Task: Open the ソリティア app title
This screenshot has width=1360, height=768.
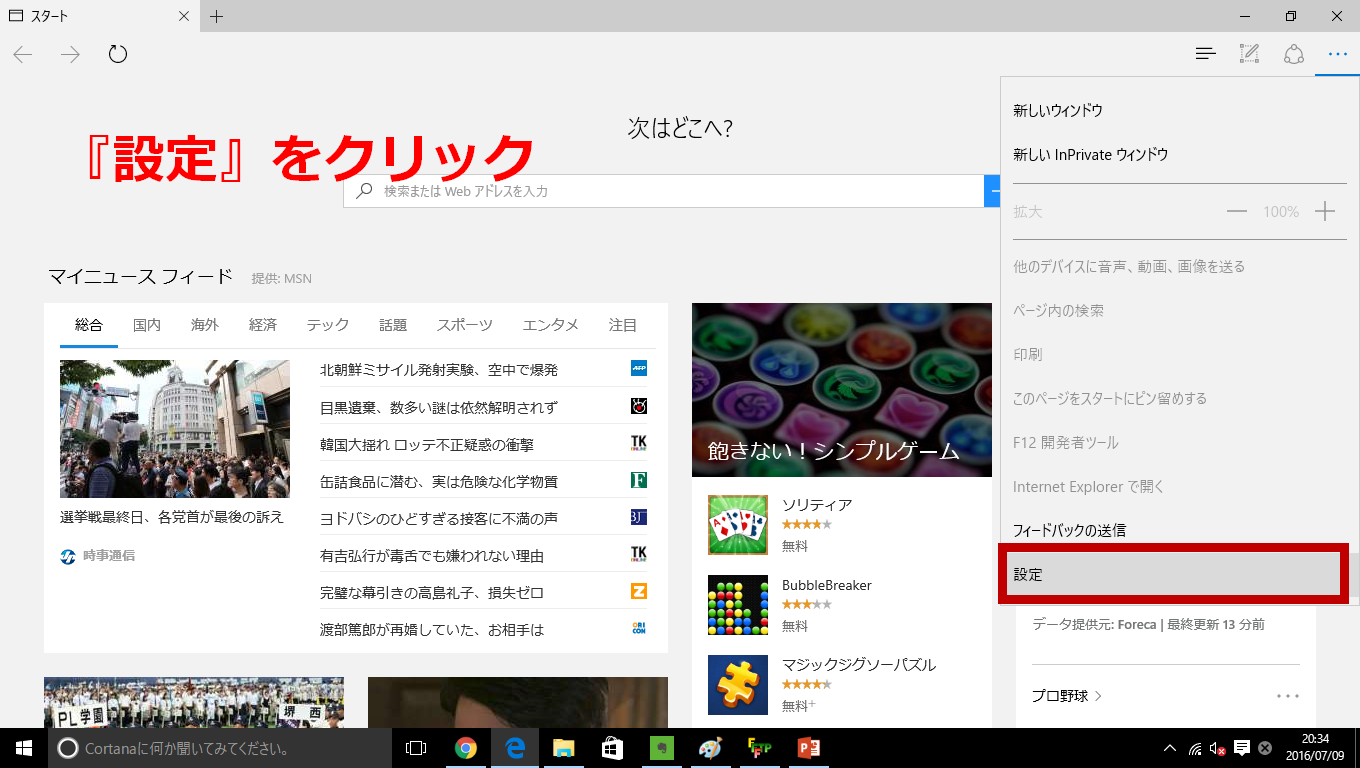Action: coord(817,505)
